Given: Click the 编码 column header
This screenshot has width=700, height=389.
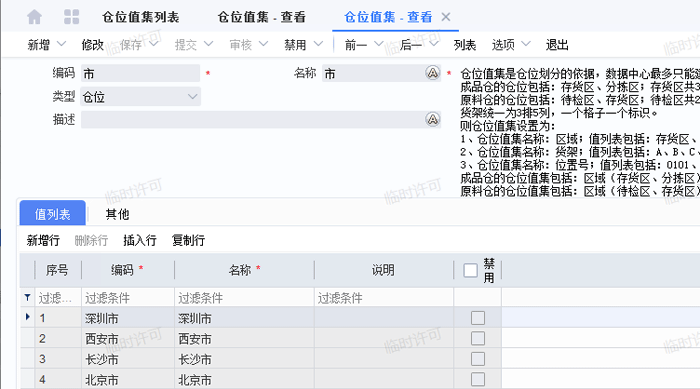Looking at the screenshot, I should pyautogui.click(x=128, y=270).
